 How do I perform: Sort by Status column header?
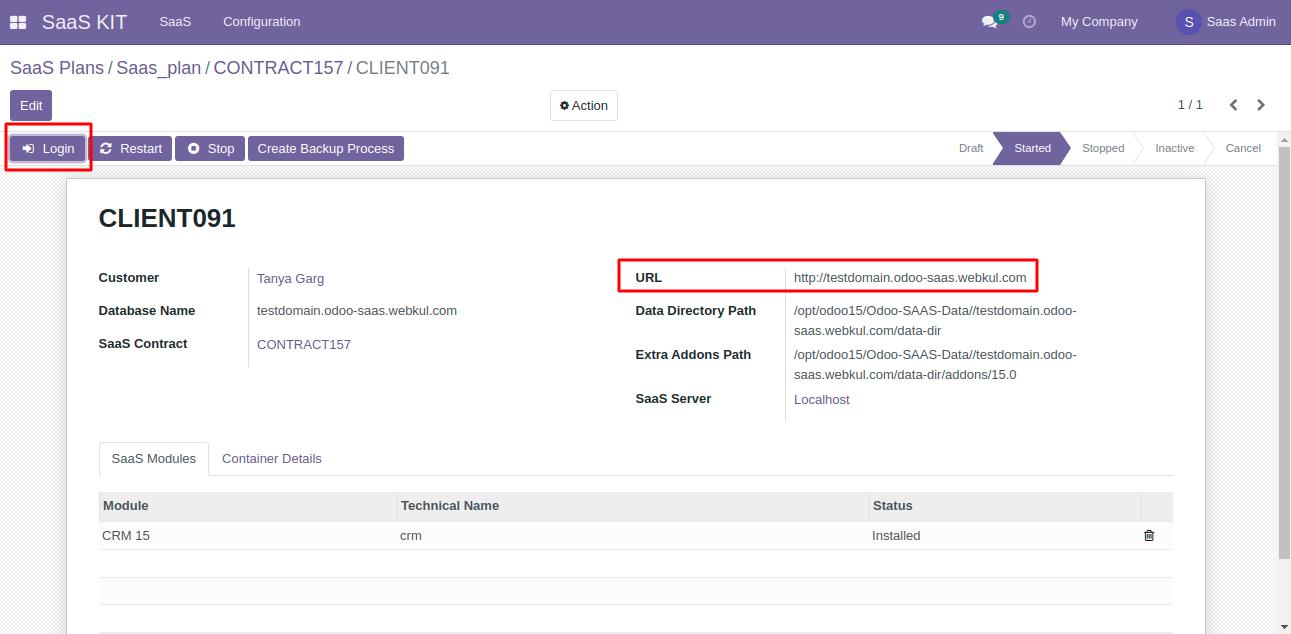tap(1004, 506)
